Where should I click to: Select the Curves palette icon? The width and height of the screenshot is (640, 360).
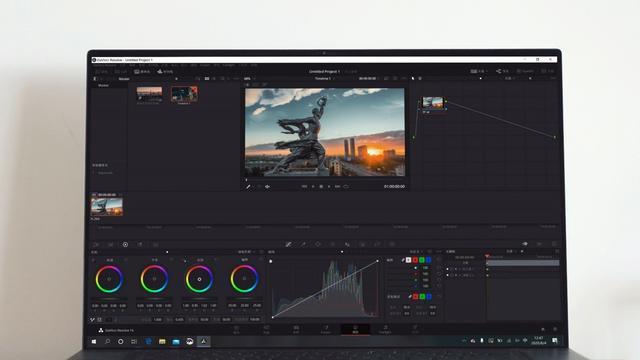(288, 244)
